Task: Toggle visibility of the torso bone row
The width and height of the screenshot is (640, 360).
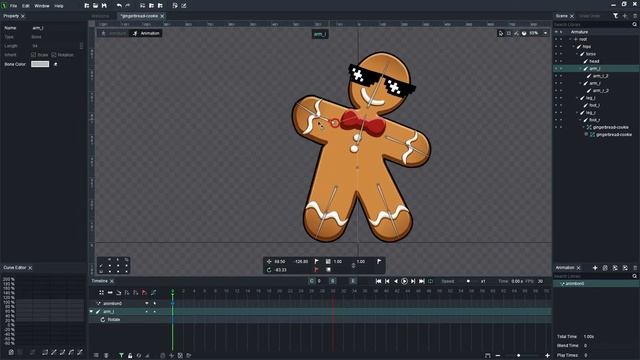Action: (x=556, y=54)
